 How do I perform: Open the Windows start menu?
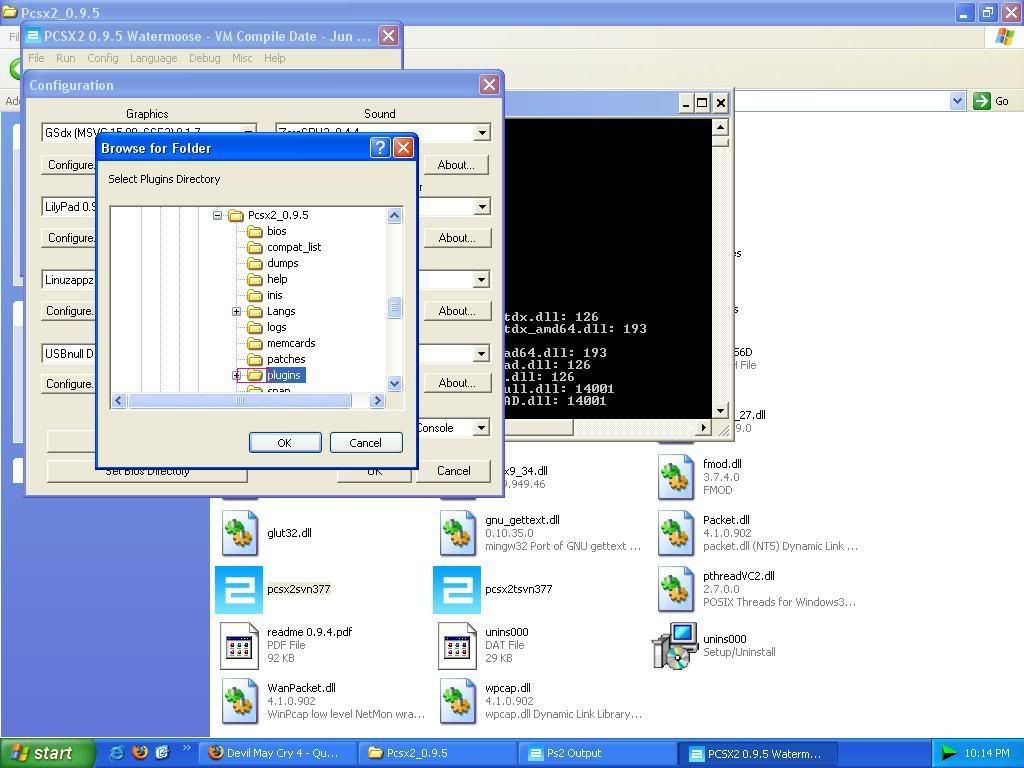click(x=48, y=753)
